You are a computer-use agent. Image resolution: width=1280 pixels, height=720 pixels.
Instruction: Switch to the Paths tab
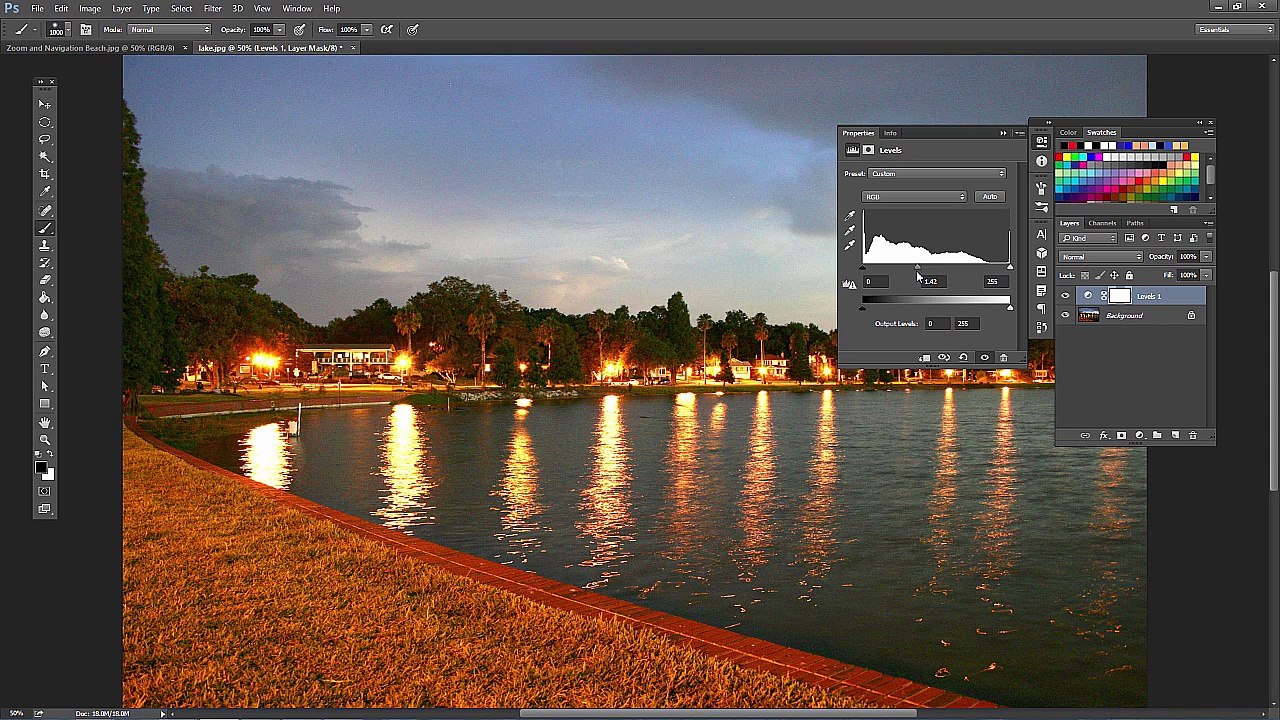tap(1134, 223)
